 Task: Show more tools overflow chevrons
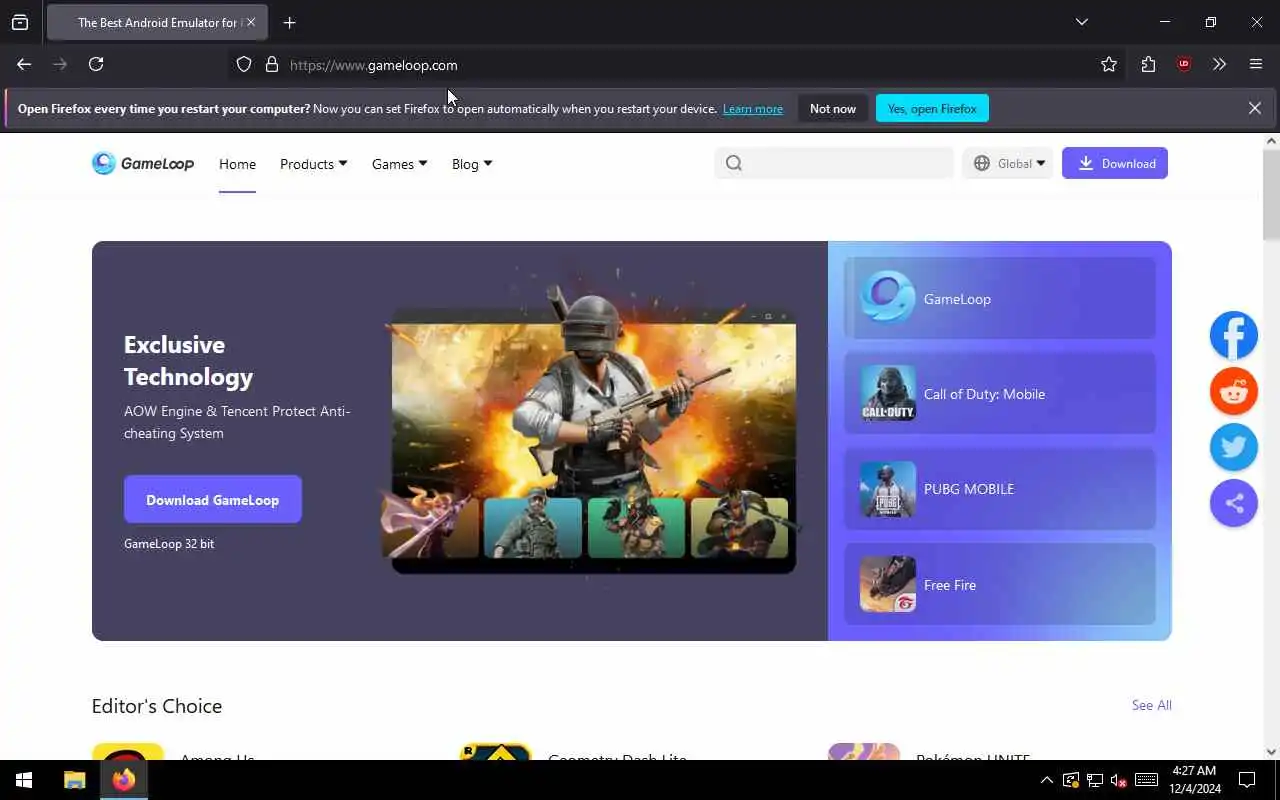pos(1219,64)
